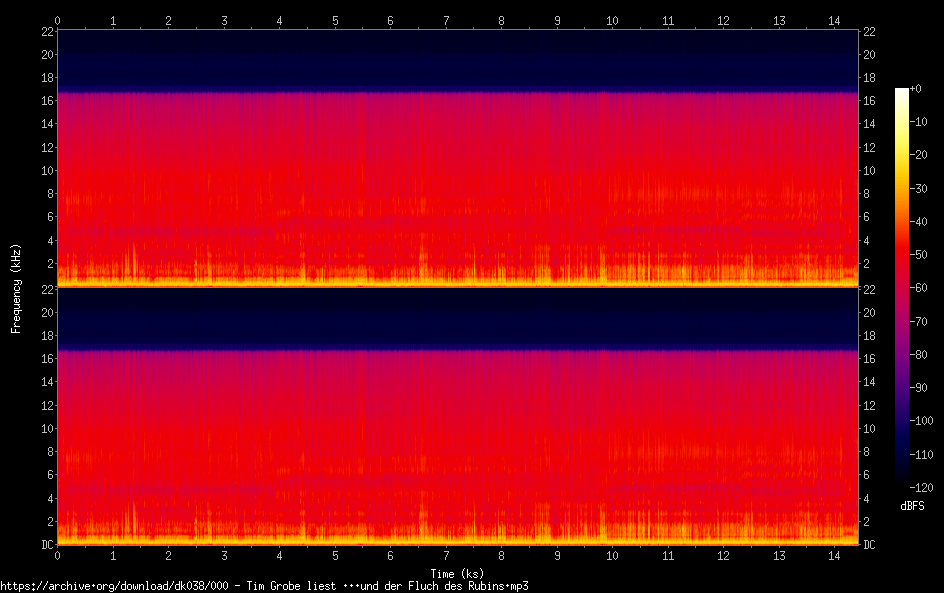Click lower channel right-axis "2" kHz label
Screen dimensions: 944x593
point(866,521)
